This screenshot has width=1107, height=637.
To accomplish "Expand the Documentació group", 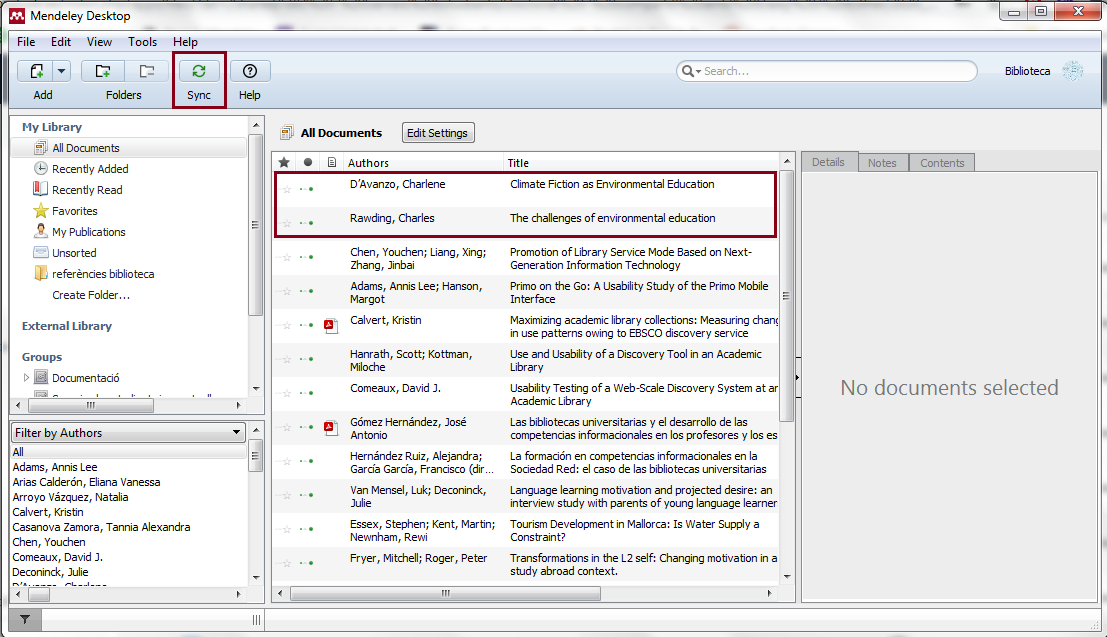I will coord(26,378).
